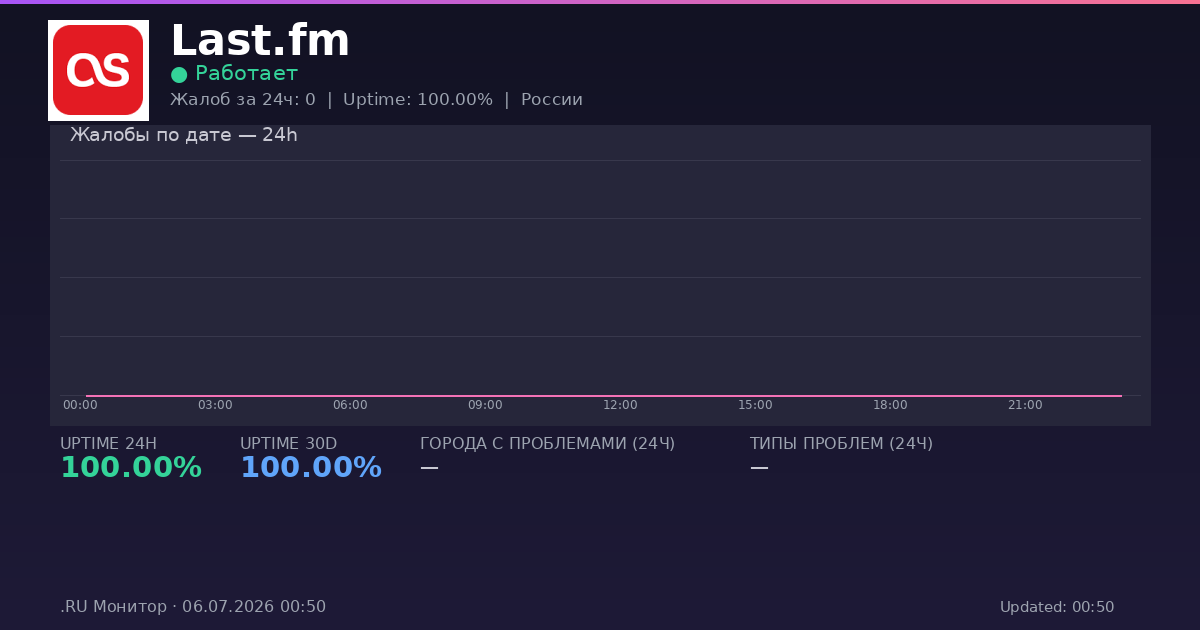The height and width of the screenshot is (630, 1200).
Task: Click the UPTIME 30D label
Action: (x=288, y=444)
